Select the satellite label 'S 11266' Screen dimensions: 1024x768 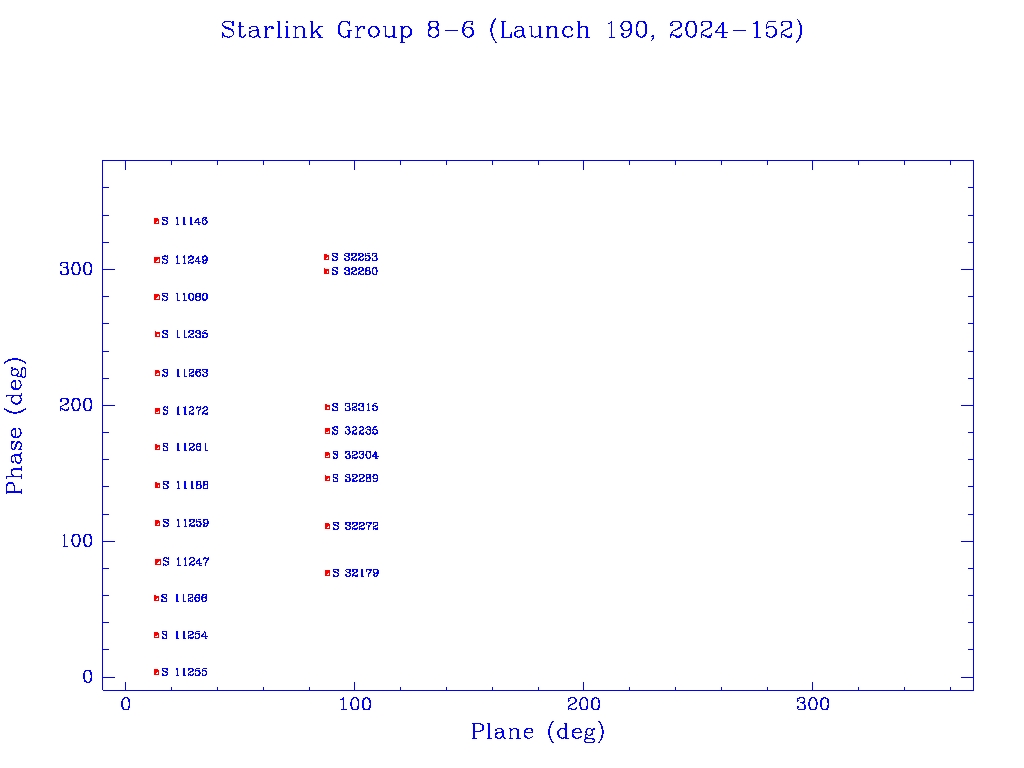(x=184, y=598)
